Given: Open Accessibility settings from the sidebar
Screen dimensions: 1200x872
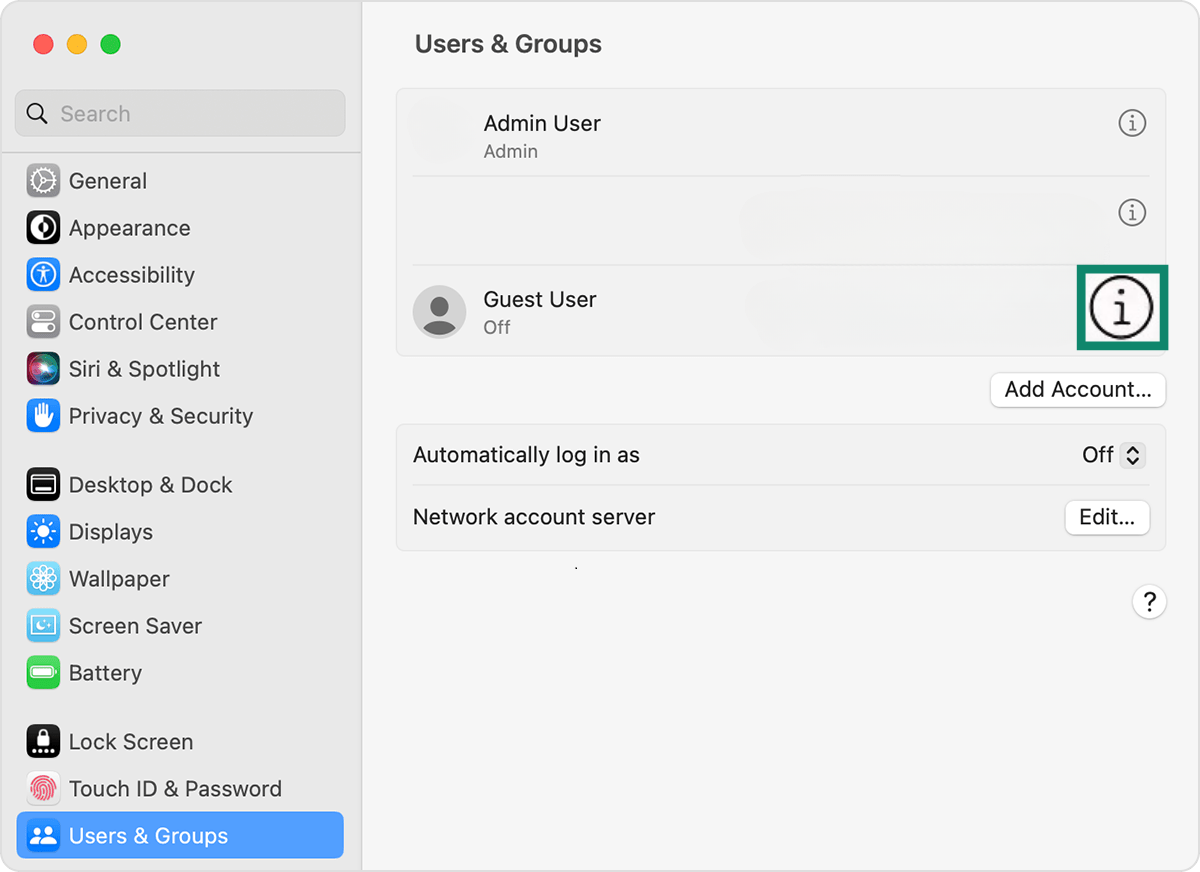Looking at the screenshot, I should point(43,275).
